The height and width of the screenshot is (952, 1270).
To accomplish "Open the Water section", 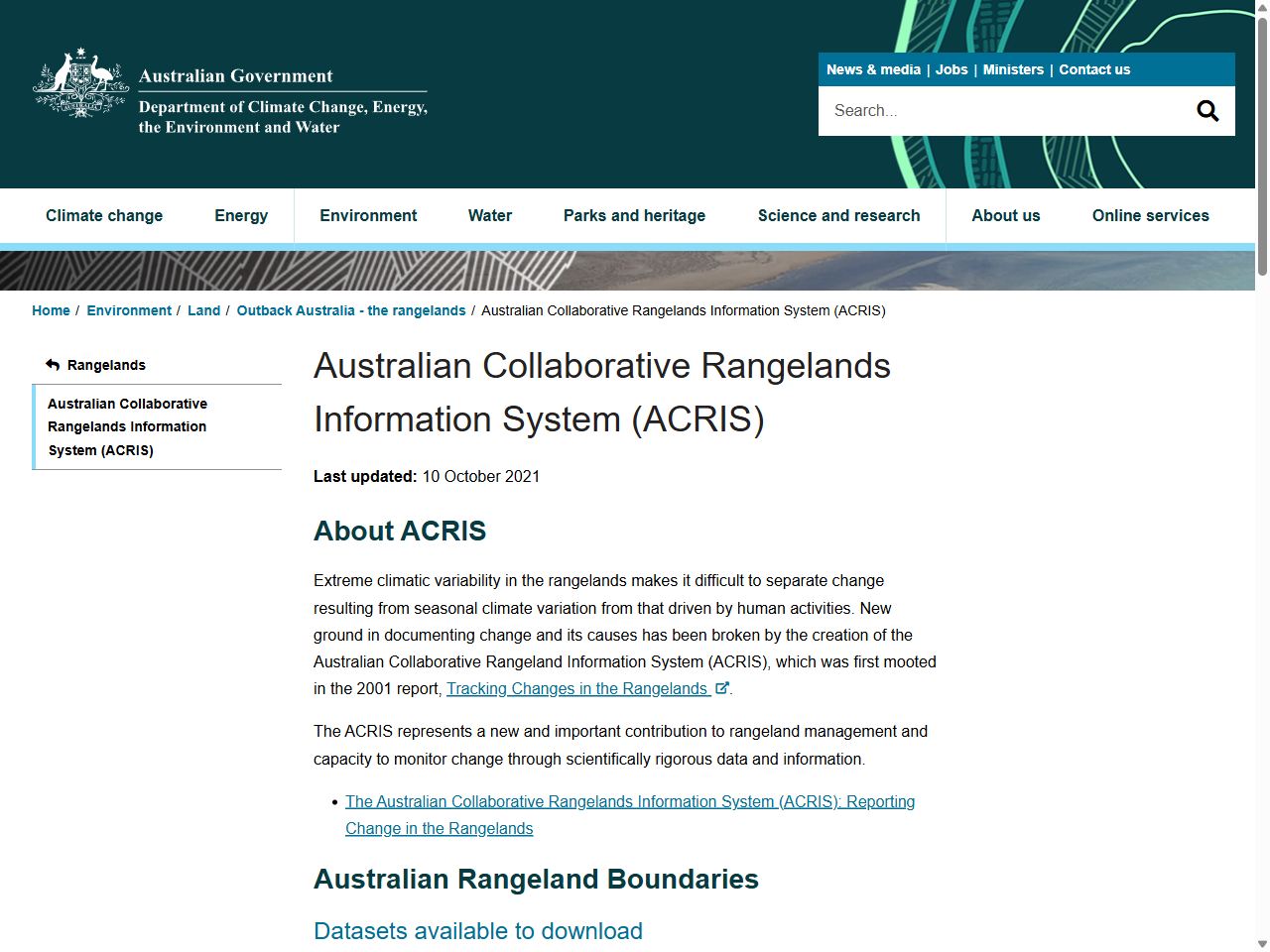I will click(x=489, y=215).
